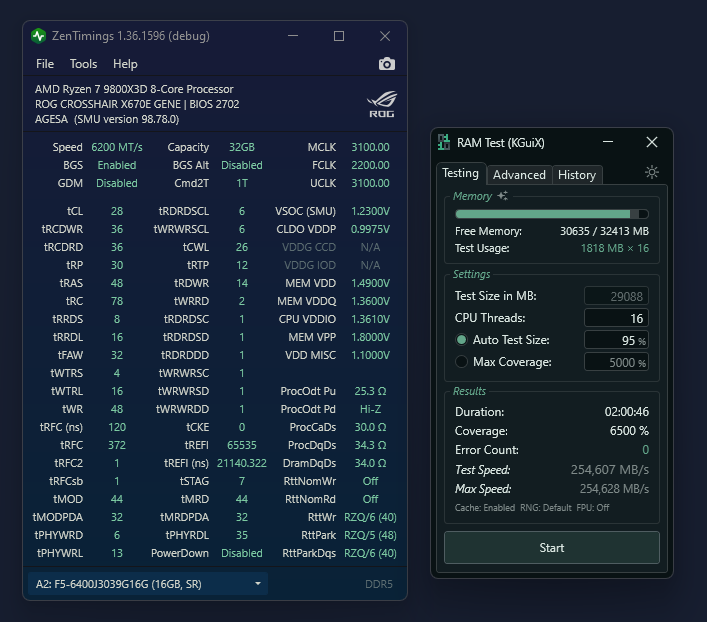
Task: Open the Help menu
Action: tap(125, 64)
